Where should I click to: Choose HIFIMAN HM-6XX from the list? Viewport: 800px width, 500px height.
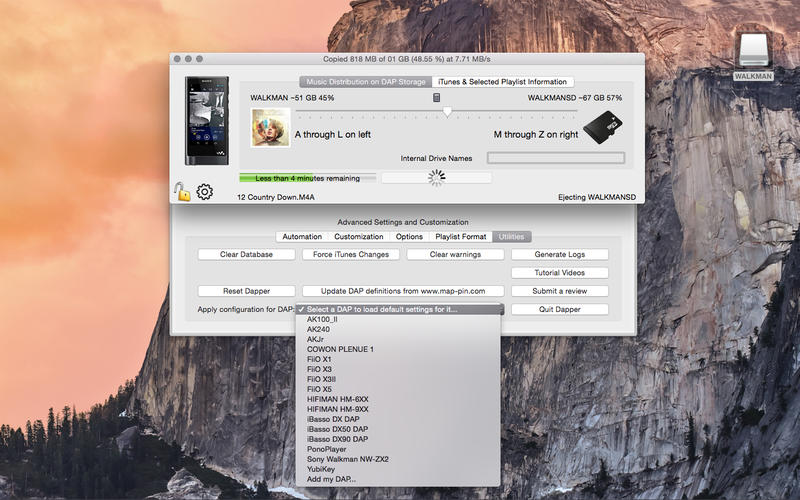398,399
